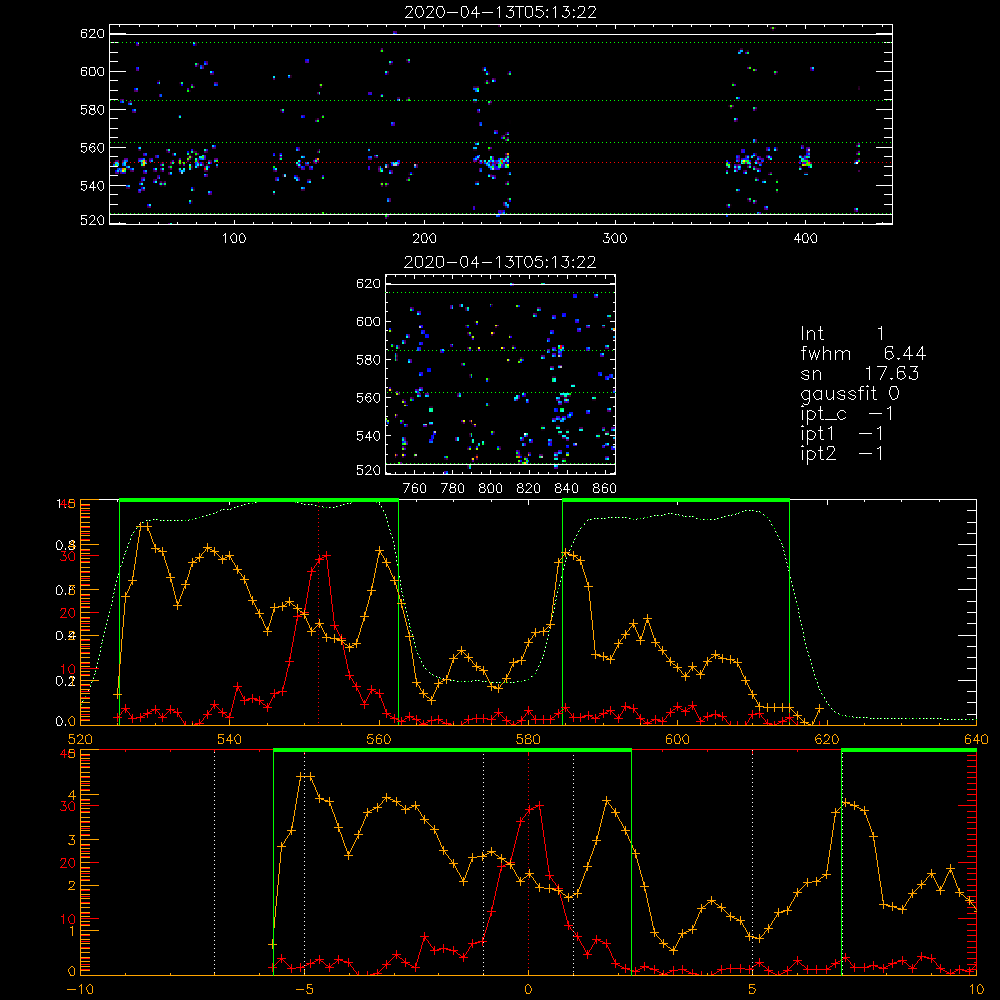Select the 'sn 17.63' readout line
This screenshot has height=1000, width=1000.
pyautogui.click(x=860, y=373)
